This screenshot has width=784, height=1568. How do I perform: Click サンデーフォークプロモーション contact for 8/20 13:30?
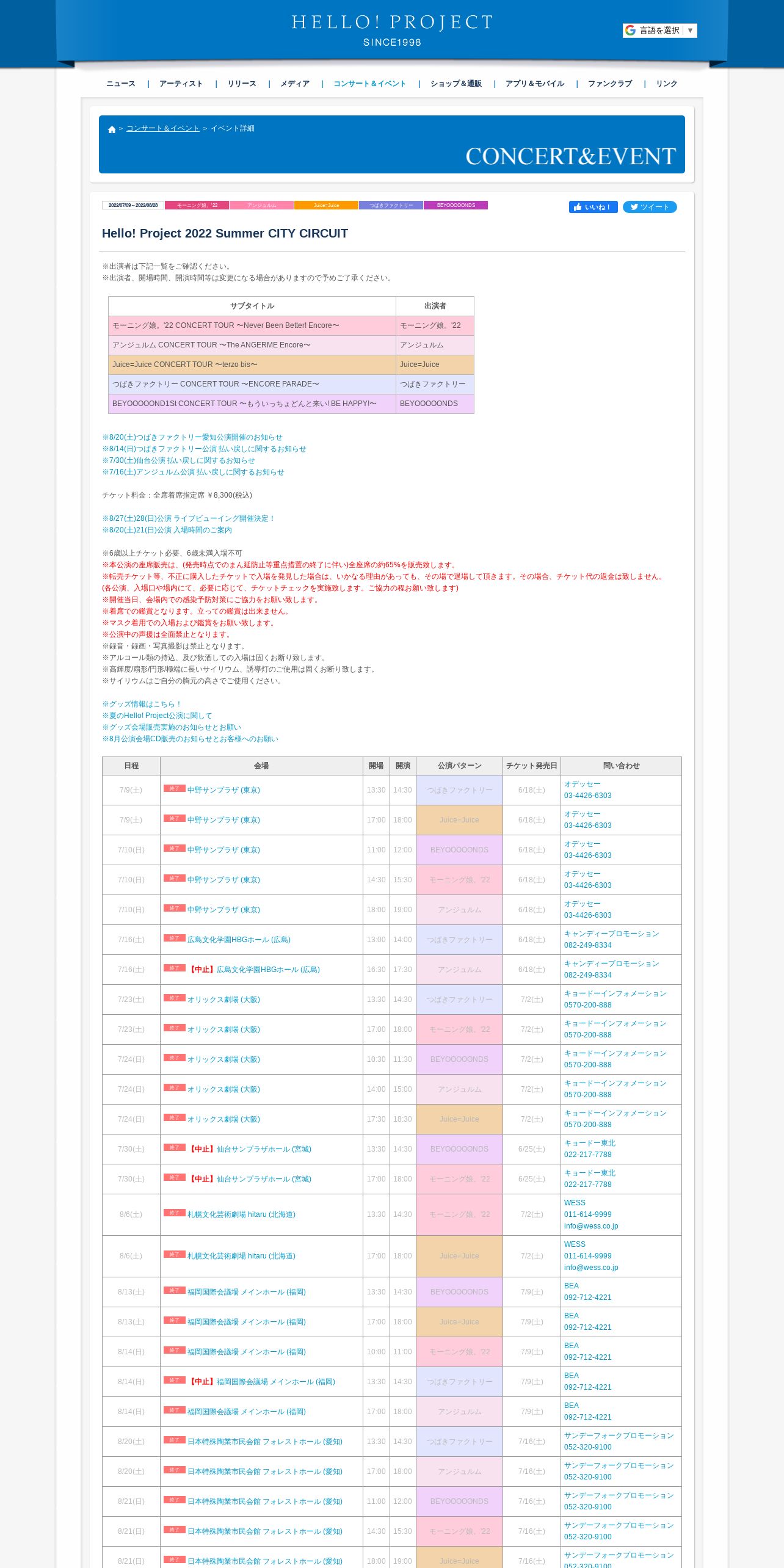pyautogui.click(x=619, y=1436)
